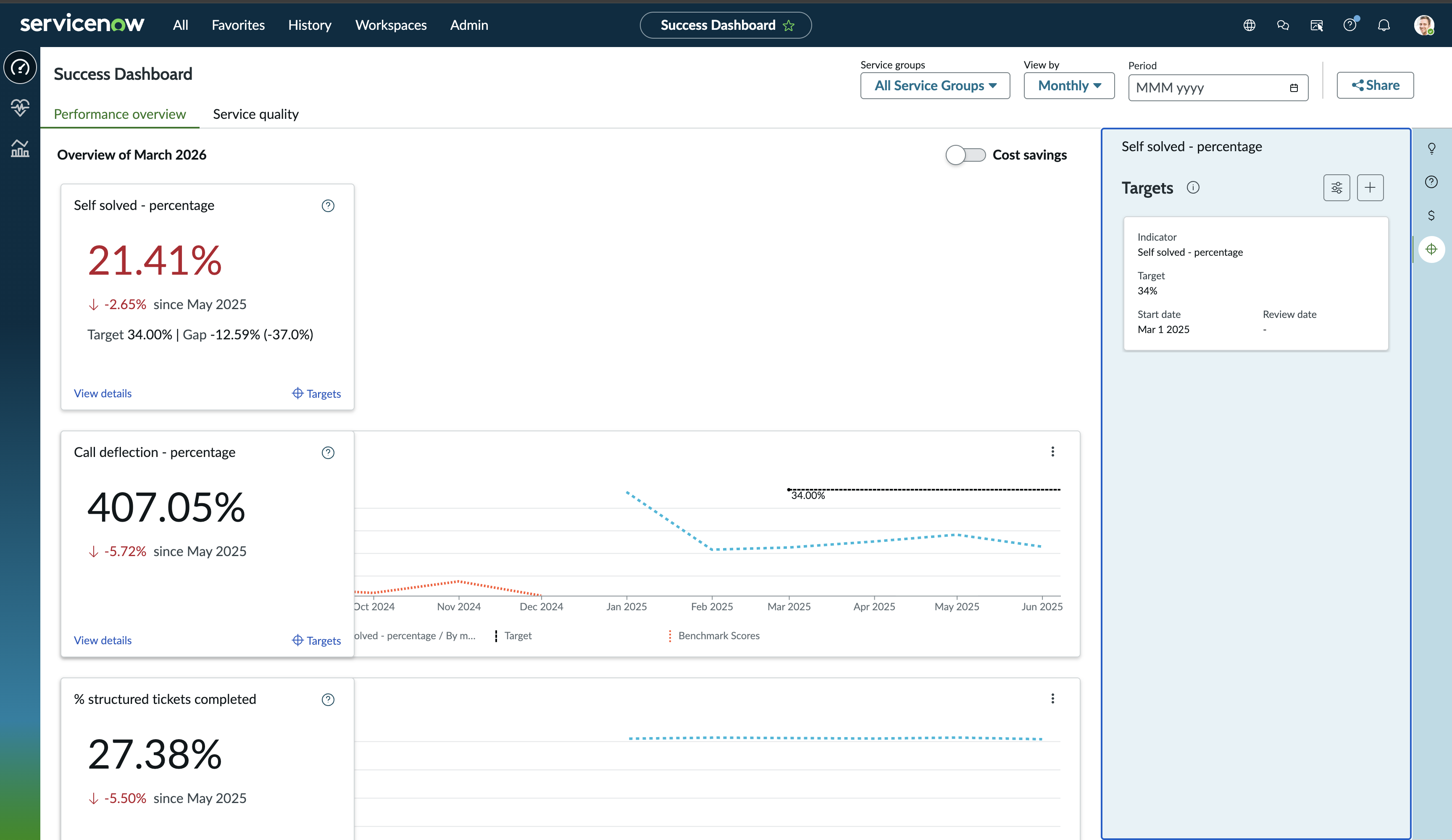Select the targets crosshair icon in the right rail
Viewport: 1452px width, 840px height.
click(x=1432, y=249)
